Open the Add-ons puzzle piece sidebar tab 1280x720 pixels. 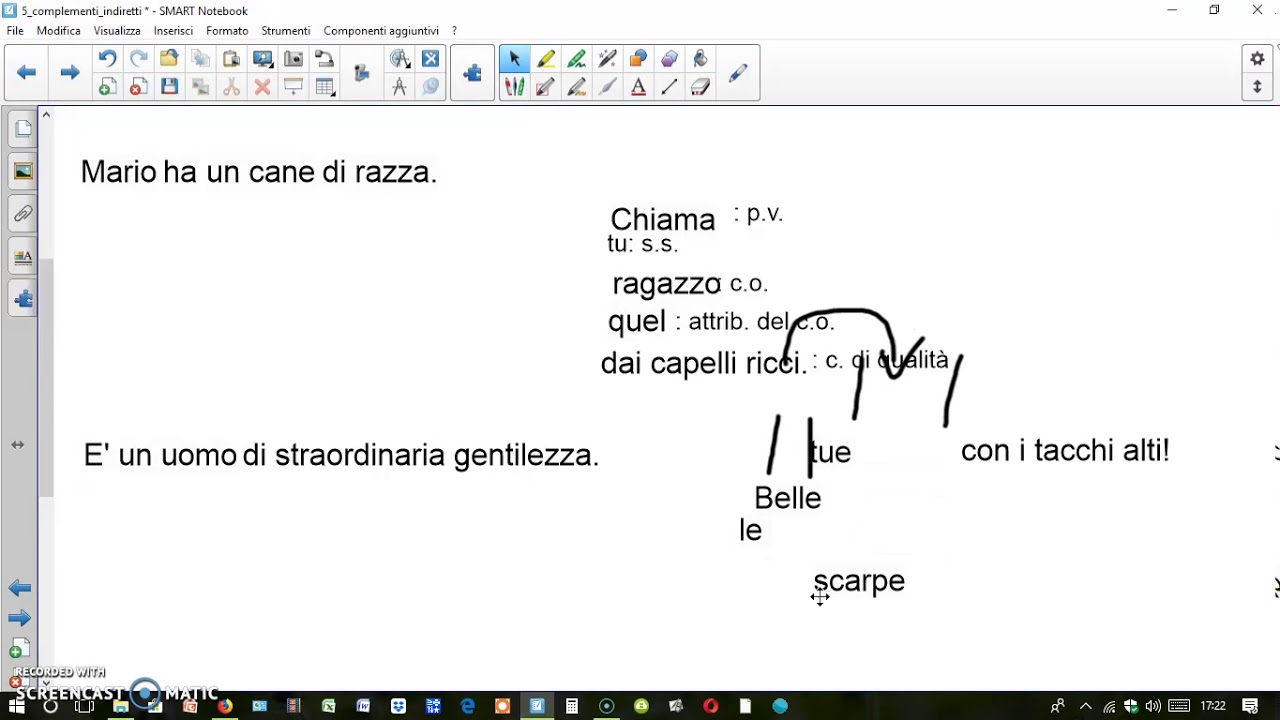23,298
